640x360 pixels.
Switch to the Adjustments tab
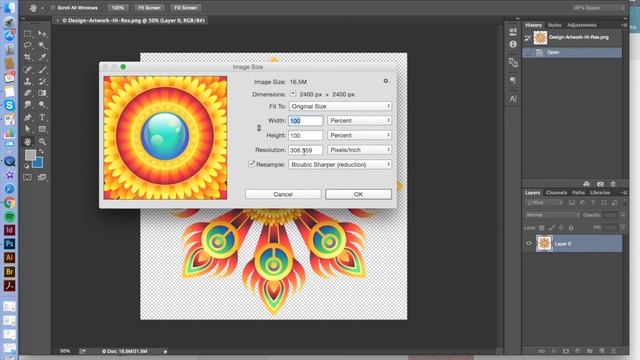[x=582, y=25]
